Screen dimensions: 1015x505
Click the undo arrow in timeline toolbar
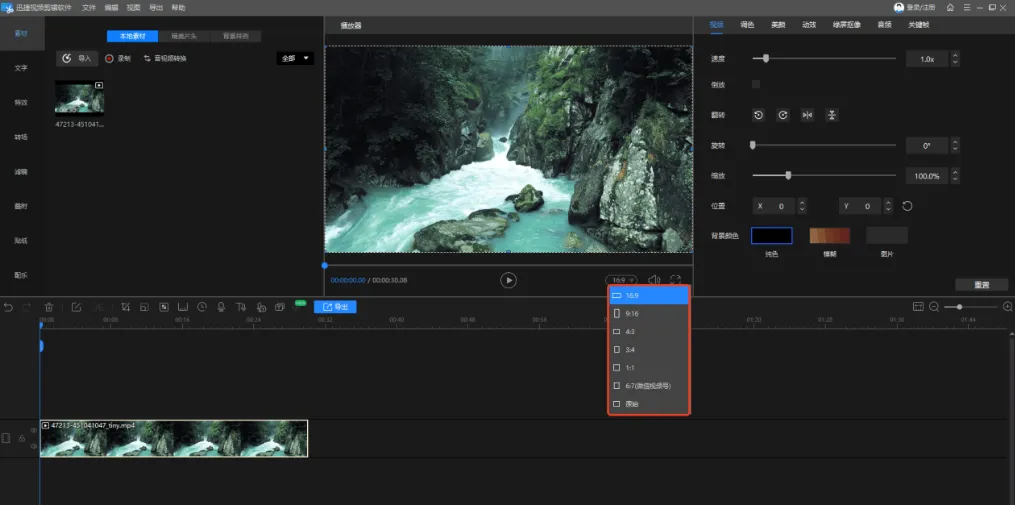point(9,307)
